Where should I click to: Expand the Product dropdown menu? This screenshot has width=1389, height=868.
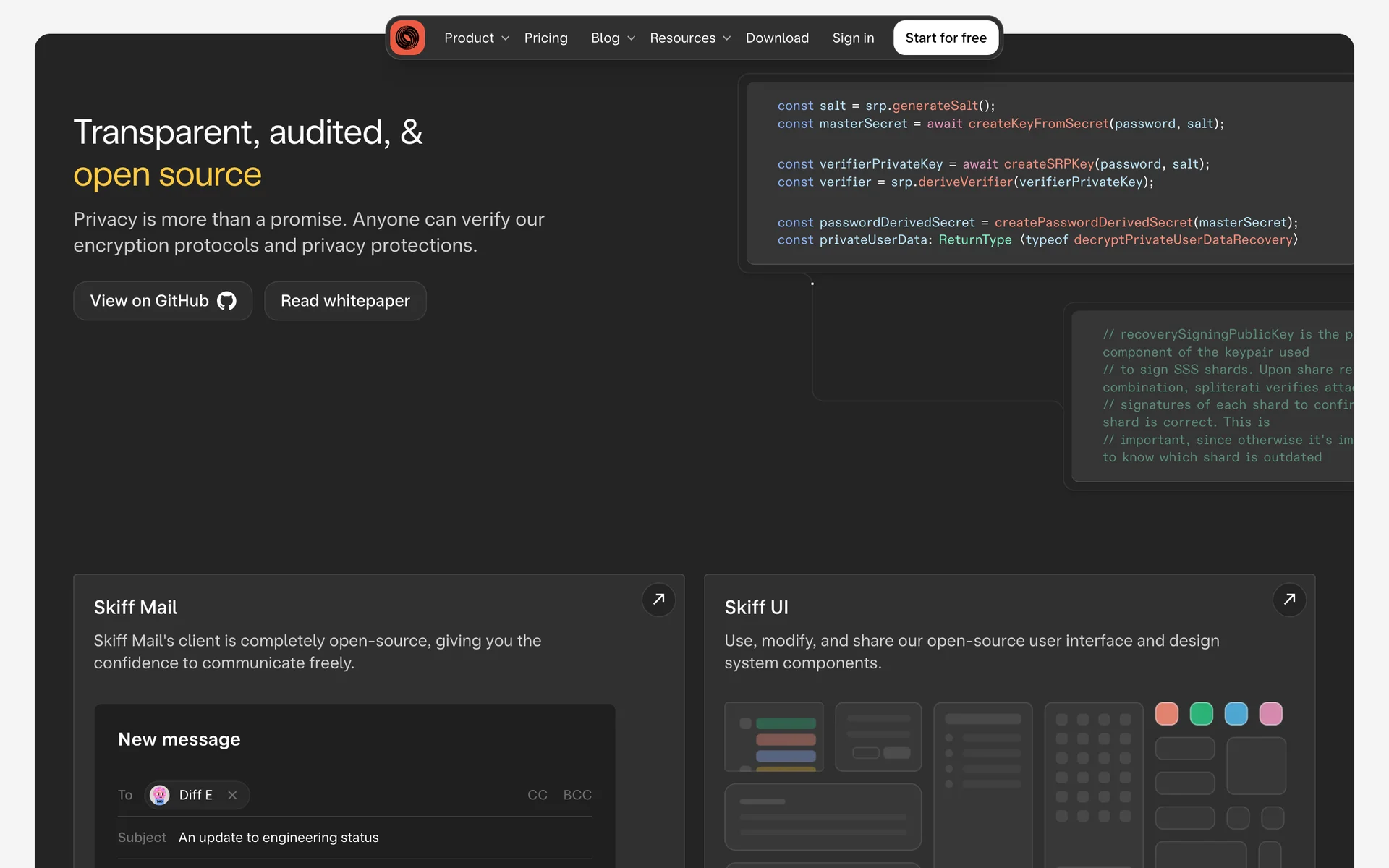[x=476, y=38]
